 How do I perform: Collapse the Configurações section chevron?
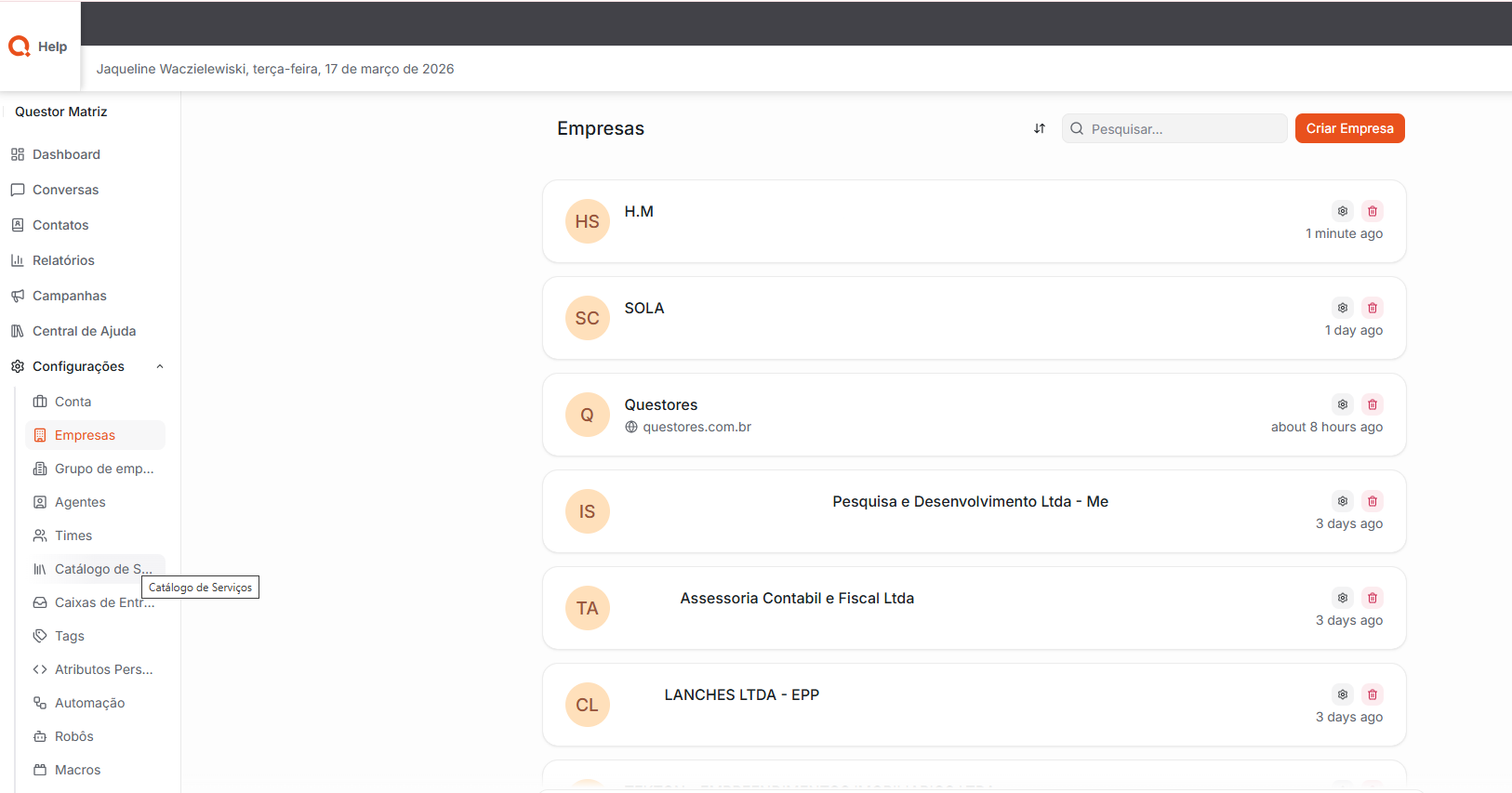(160, 366)
